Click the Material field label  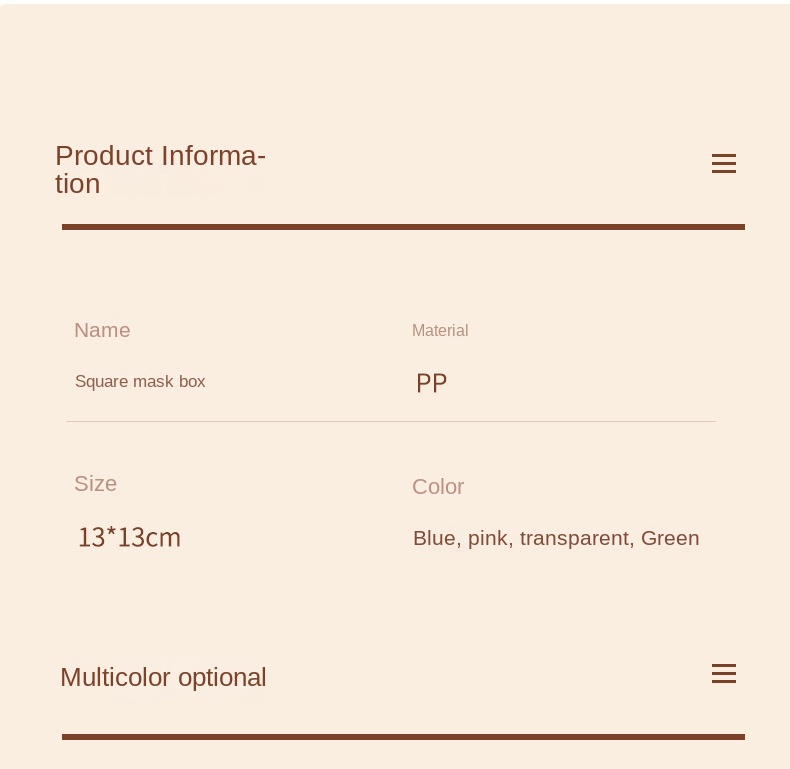[x=440, y=330]
